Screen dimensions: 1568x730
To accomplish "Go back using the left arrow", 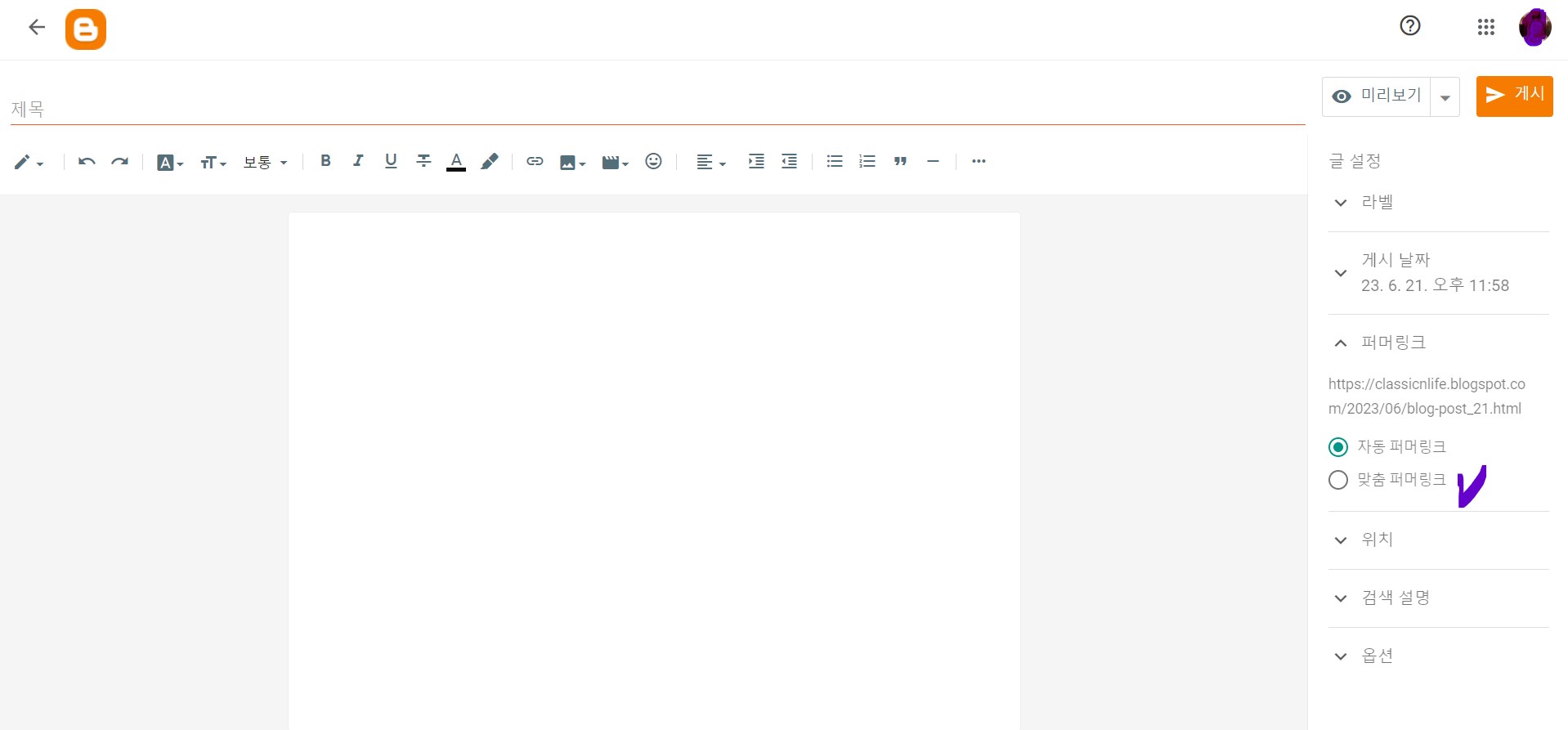I will tap(36, 27).
